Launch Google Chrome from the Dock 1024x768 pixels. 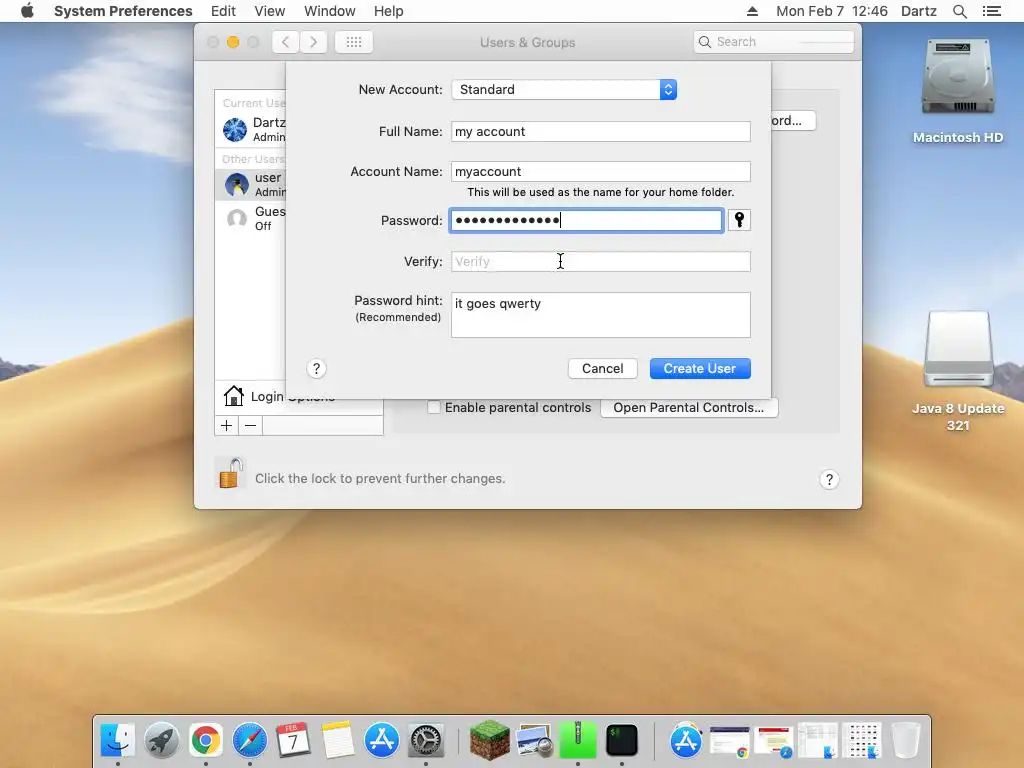tap(206, 740)
